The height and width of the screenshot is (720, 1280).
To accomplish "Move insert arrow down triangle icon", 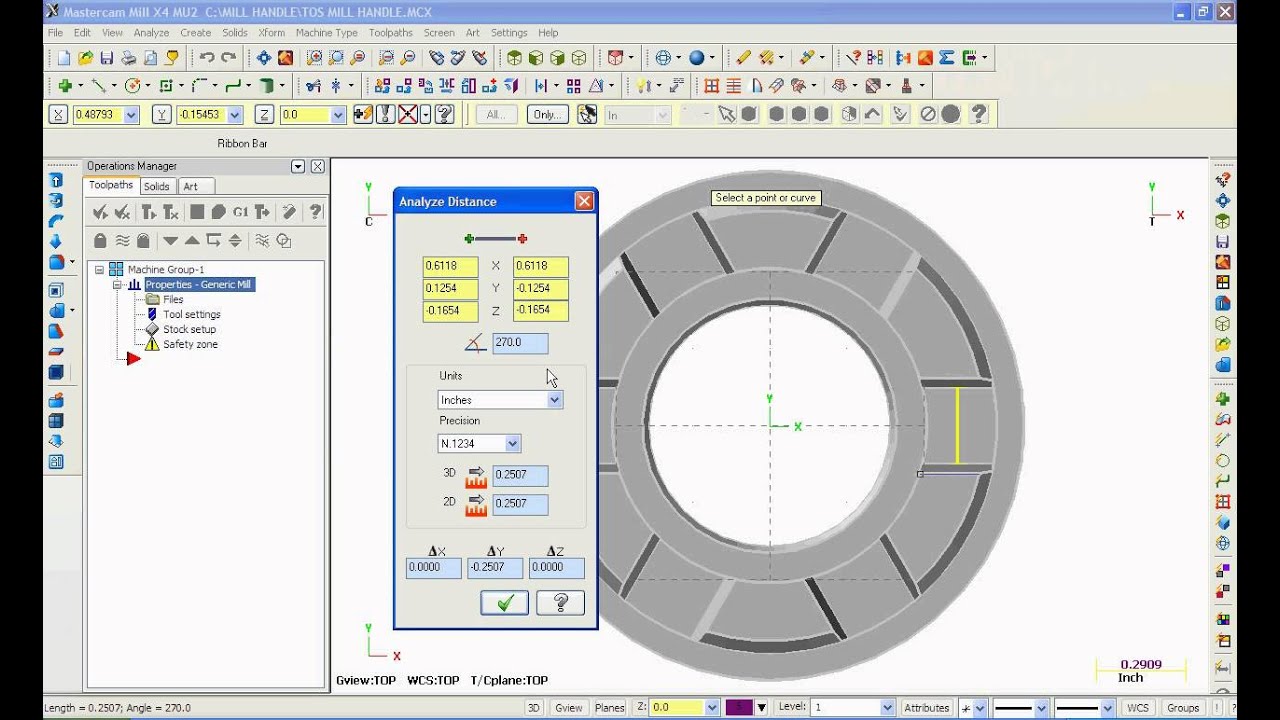I will click(170, 240).
